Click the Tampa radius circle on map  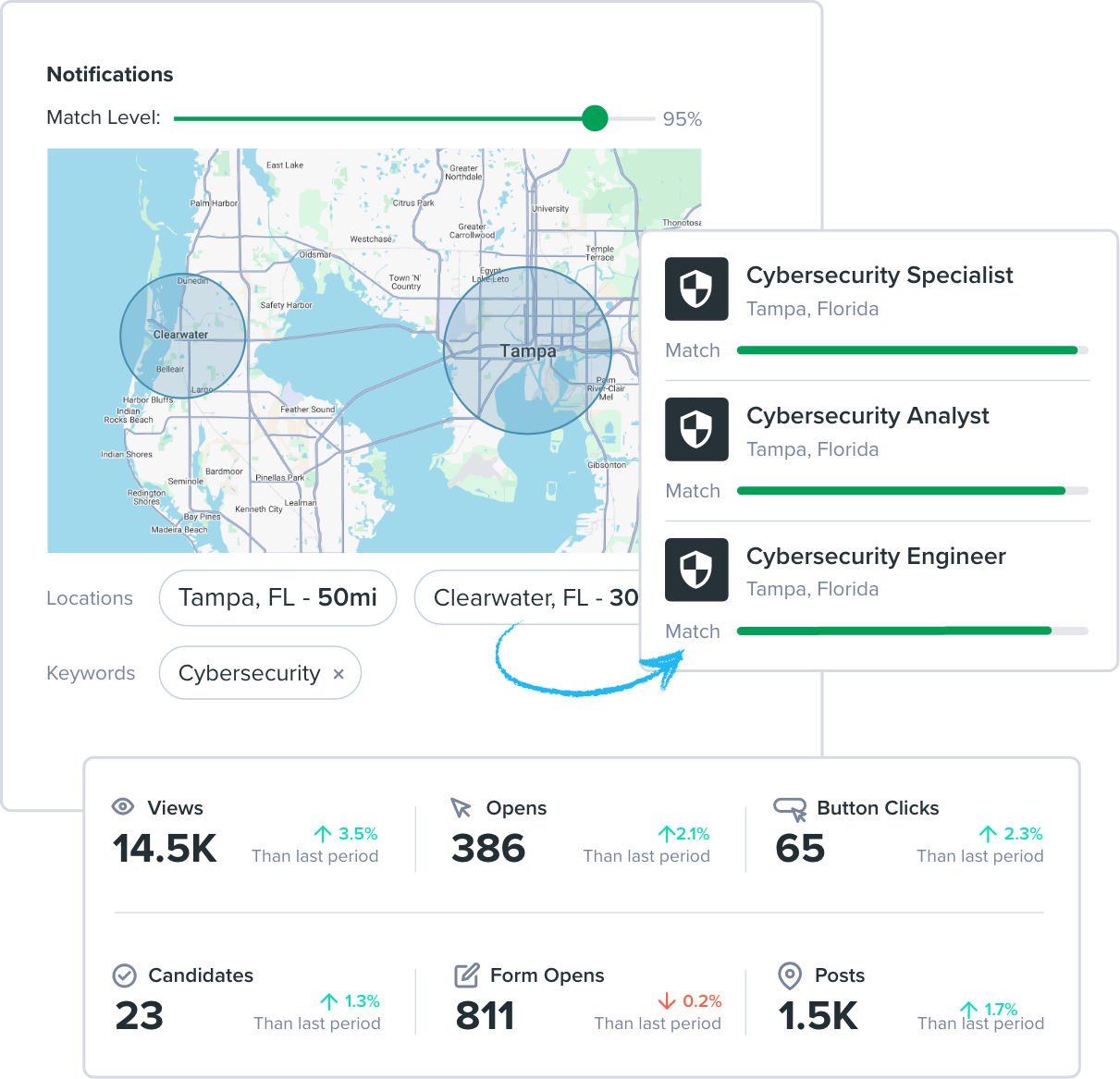point(527,350)
